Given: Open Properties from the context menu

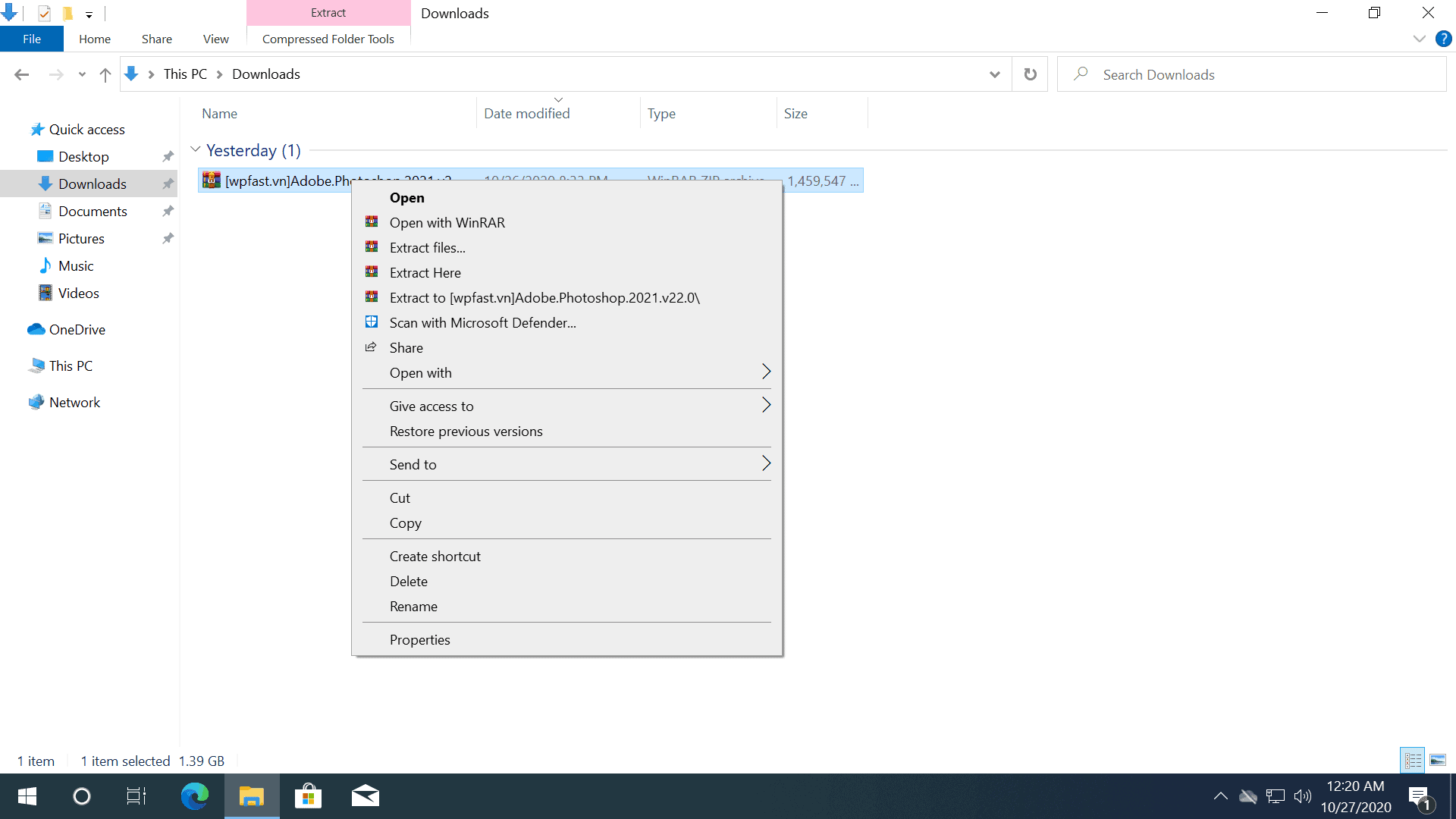Looking at the screenshot, I should pyautogui.click(x=566, y=640).
